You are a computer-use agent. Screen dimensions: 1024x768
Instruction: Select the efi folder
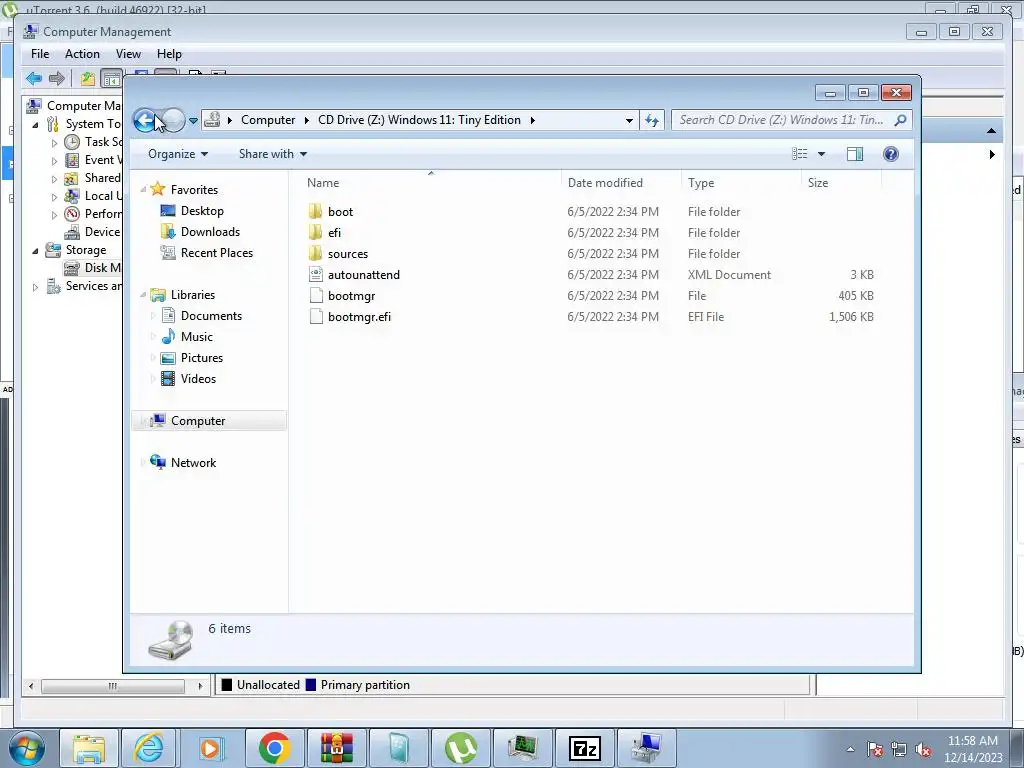coord(334,232)
